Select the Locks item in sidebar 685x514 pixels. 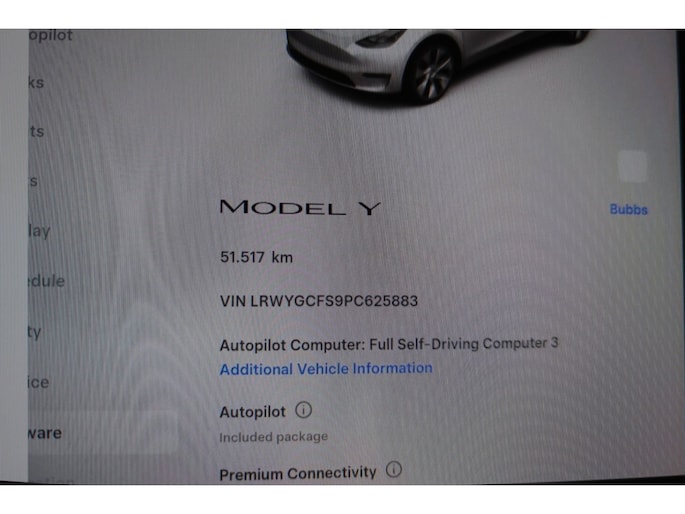pyautogui.click(x=36, y=83)
